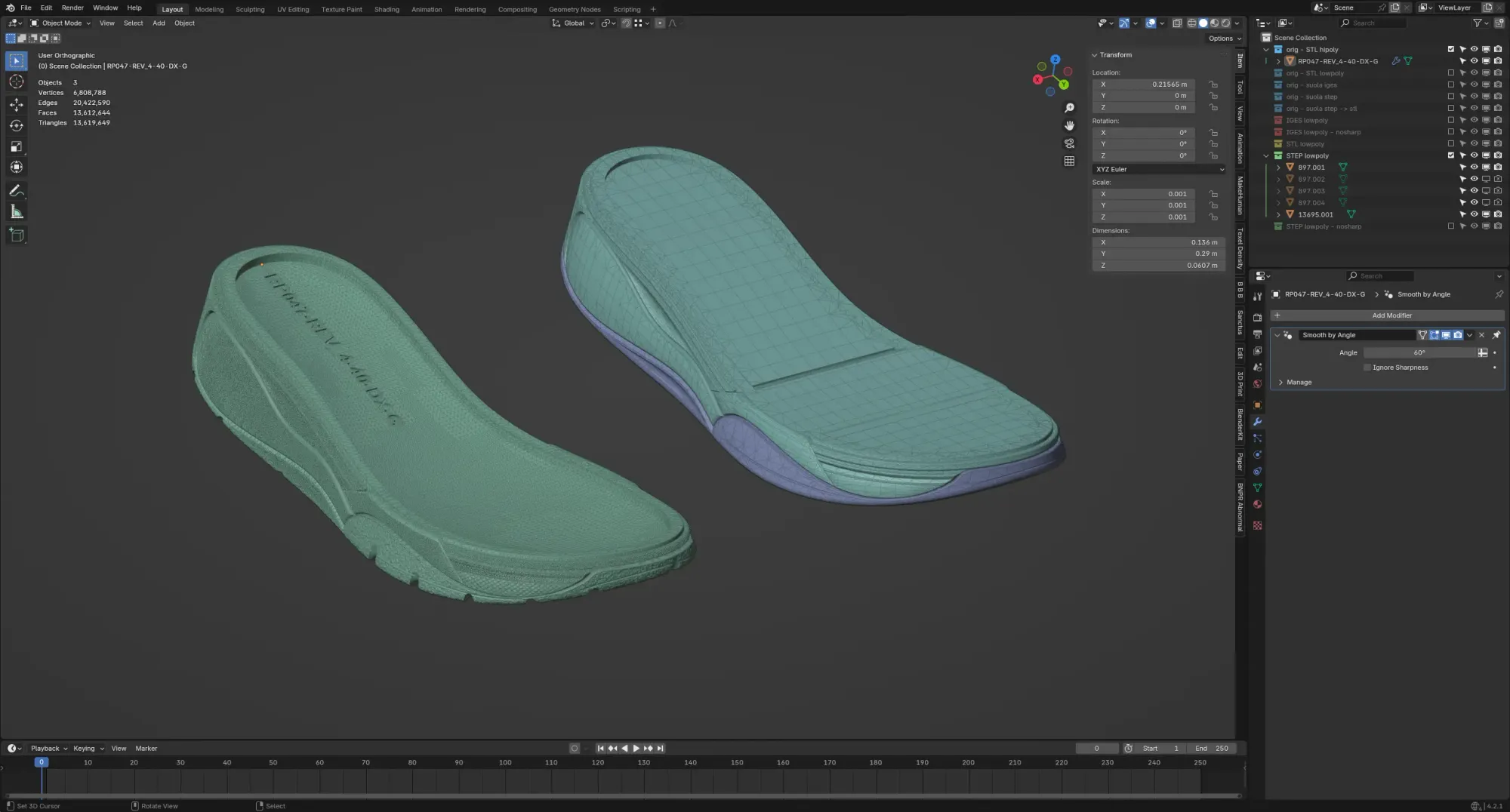Select the 3D Cursor tool

pos(17,82)
